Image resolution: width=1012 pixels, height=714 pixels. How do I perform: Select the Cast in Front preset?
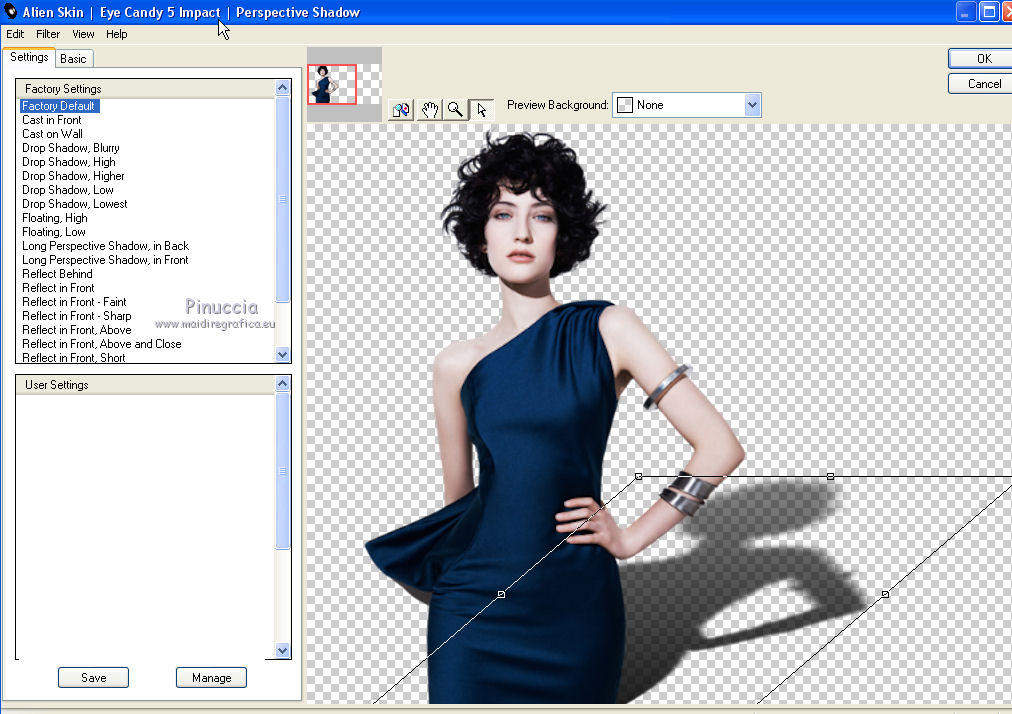pos(52,120)
